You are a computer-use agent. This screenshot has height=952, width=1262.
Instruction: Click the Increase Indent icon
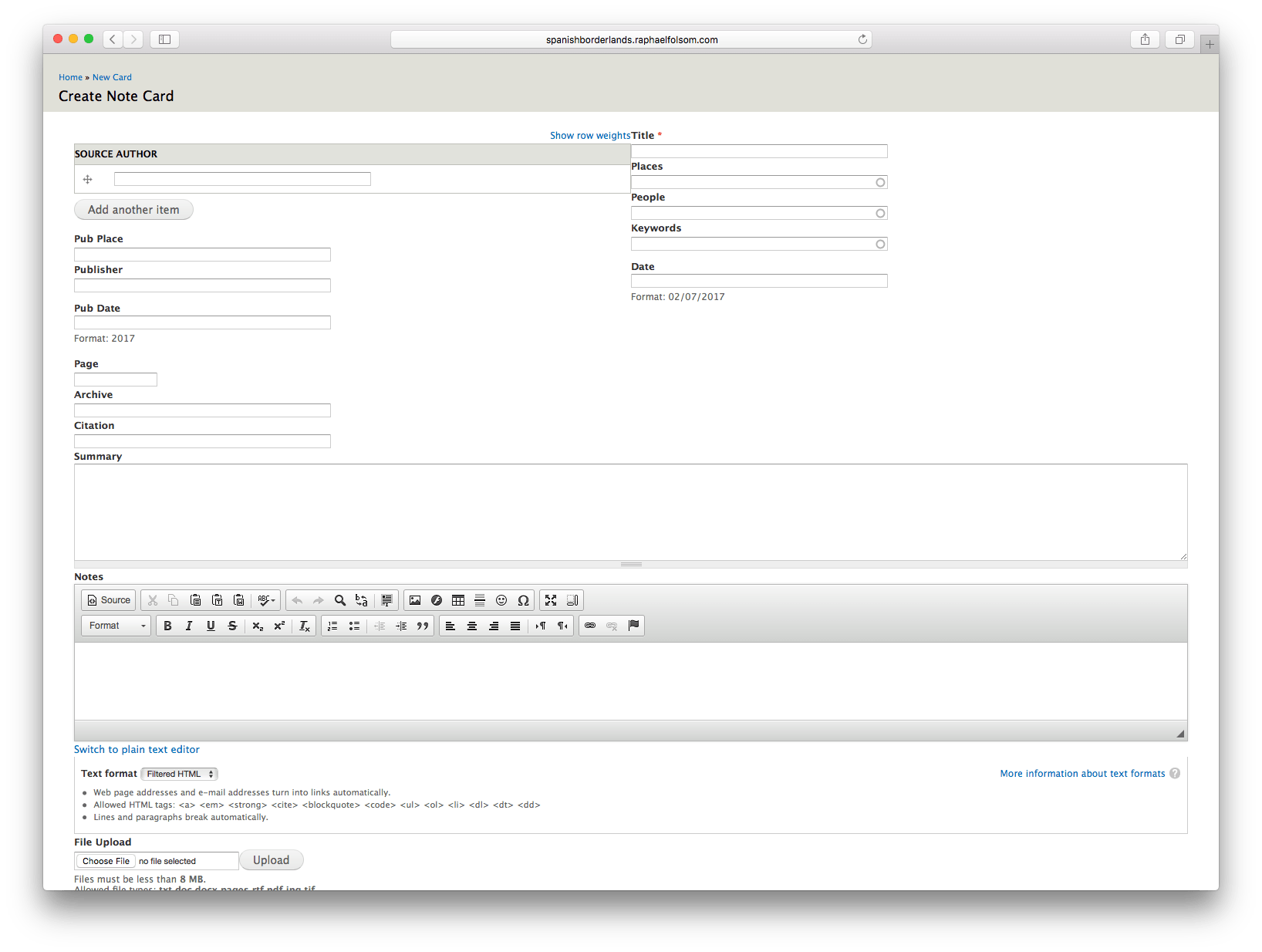[401, 626]
